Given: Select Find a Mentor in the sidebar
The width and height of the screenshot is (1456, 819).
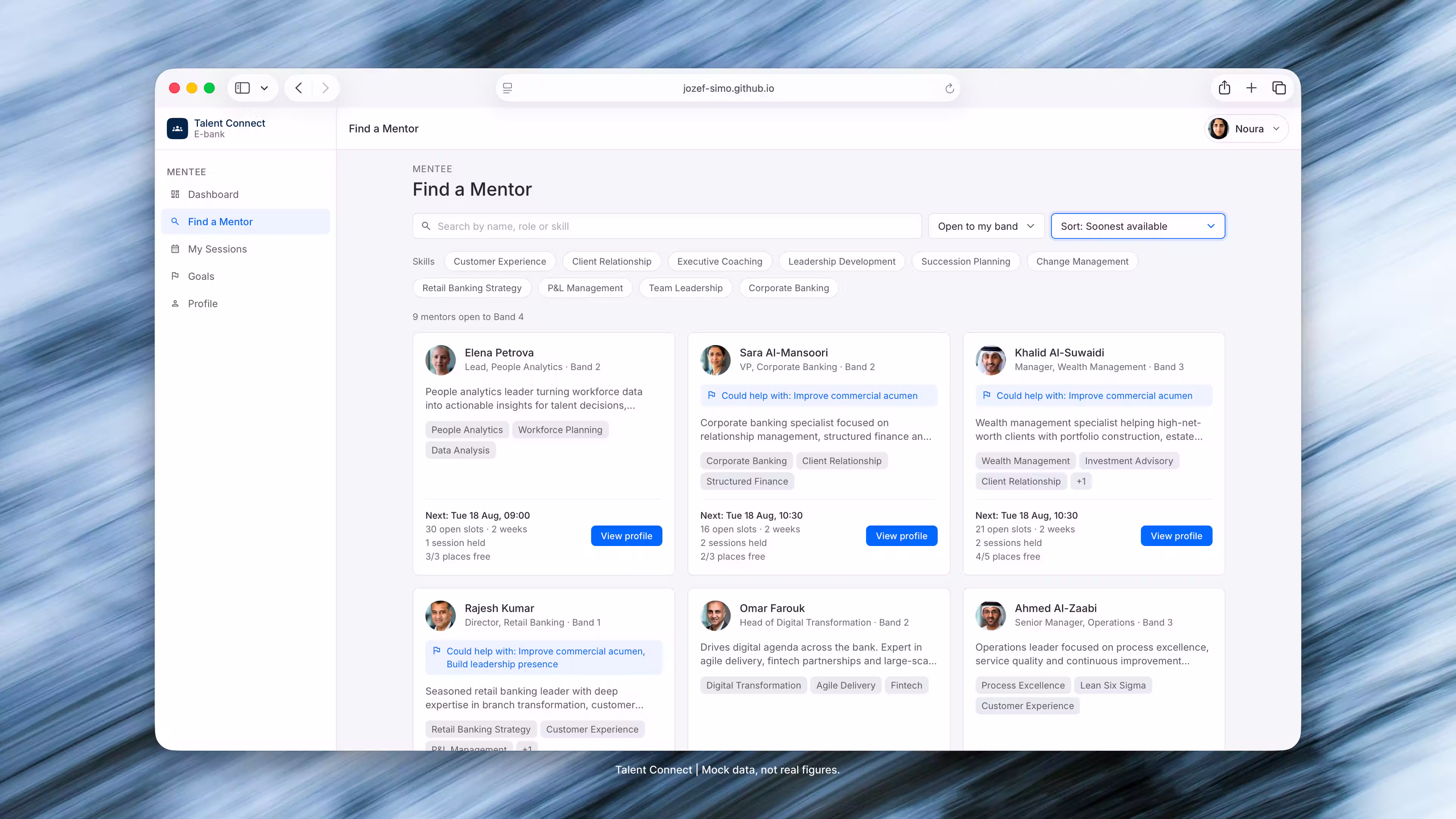Looking at the screenshot, I should (x=245, y=221).
